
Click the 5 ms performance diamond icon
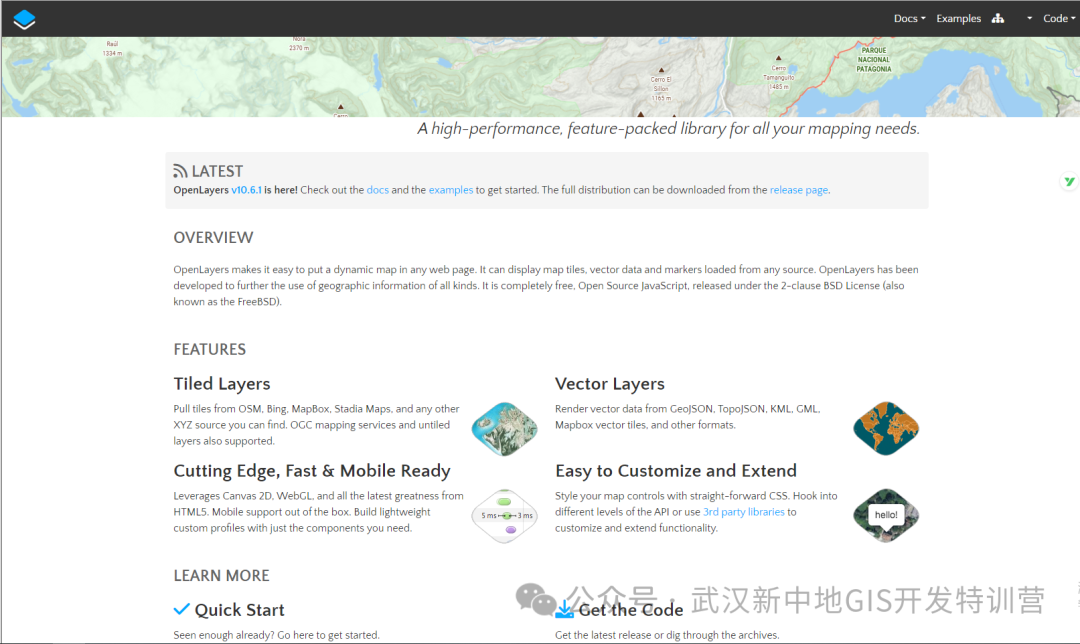(504, 515)
